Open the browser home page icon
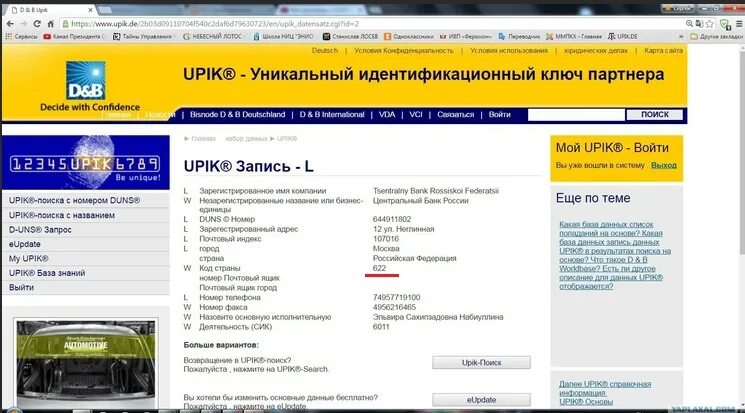 tap(50, 24)
